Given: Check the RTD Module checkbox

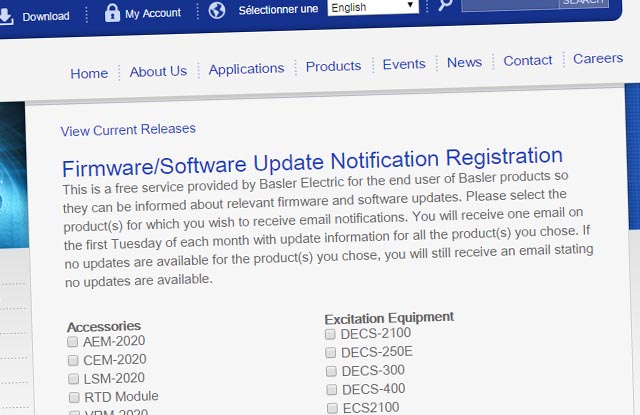Looking at the screenshot, I should click(74, 397).
